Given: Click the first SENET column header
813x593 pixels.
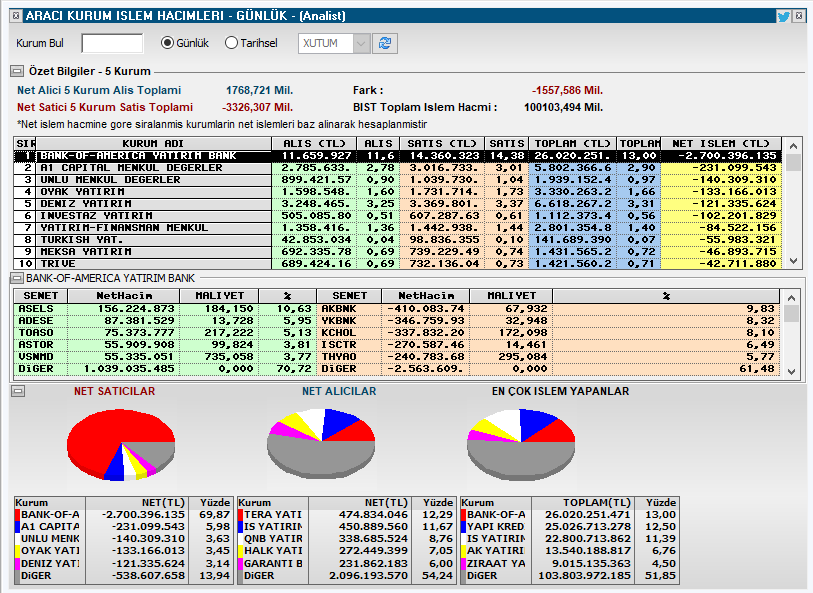Looking at the screenshot, I should click(40, 295).
